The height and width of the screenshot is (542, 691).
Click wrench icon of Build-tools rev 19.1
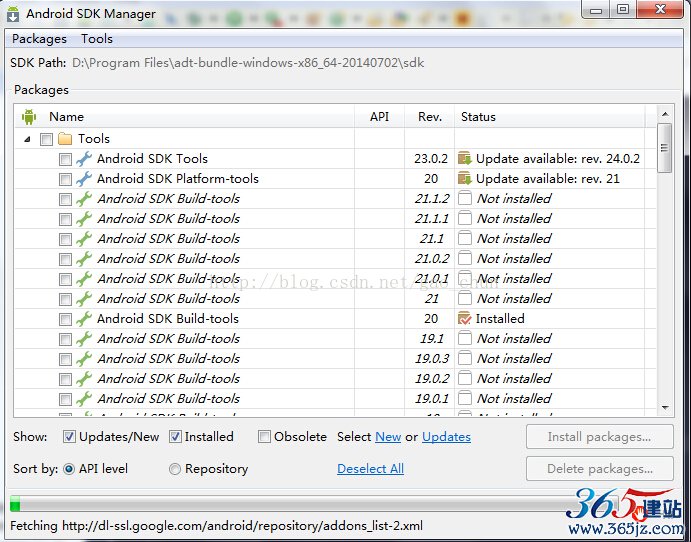pyautogui.click(x=84, y=338)
